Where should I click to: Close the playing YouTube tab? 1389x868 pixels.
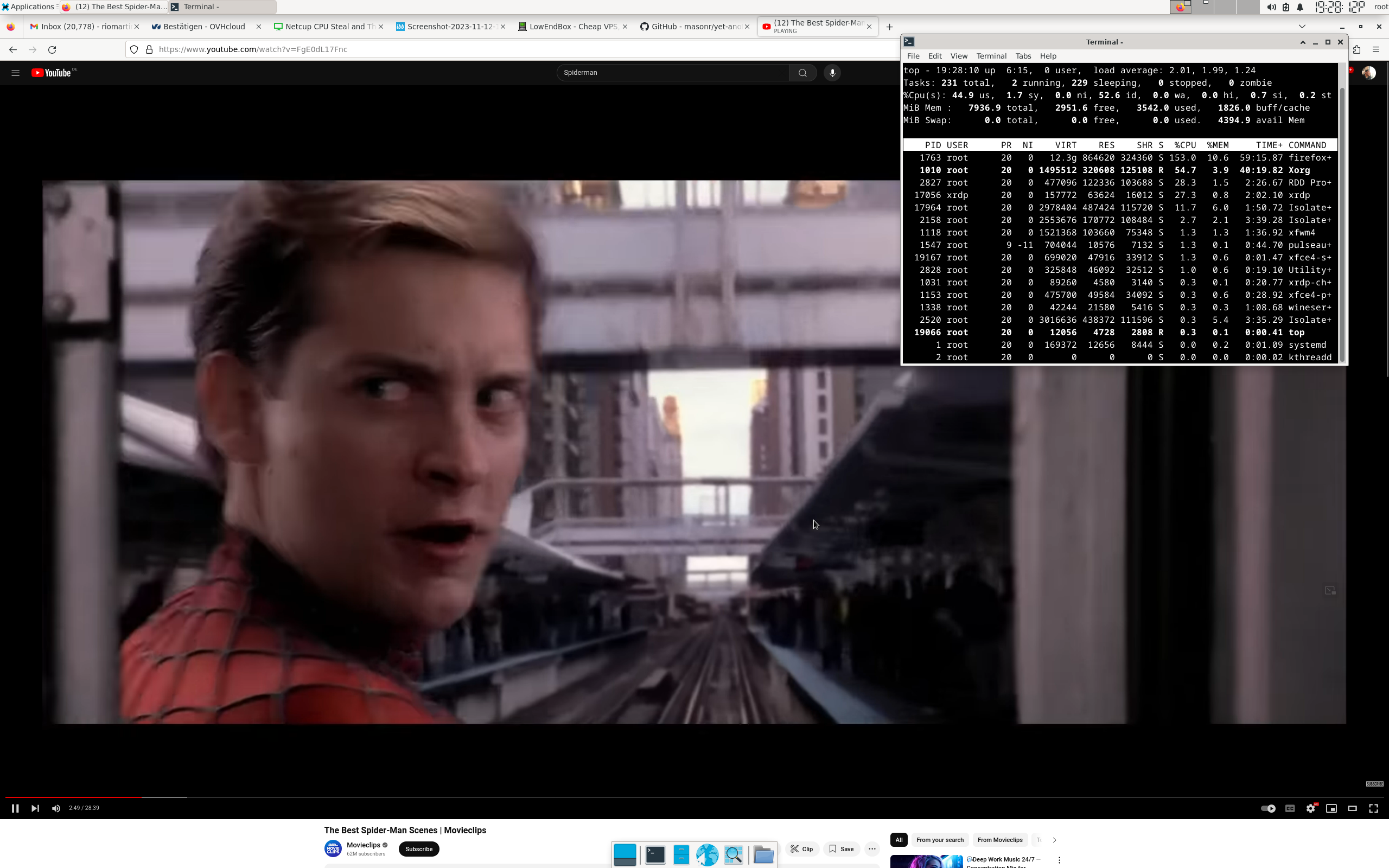click(x=869, y=27)
